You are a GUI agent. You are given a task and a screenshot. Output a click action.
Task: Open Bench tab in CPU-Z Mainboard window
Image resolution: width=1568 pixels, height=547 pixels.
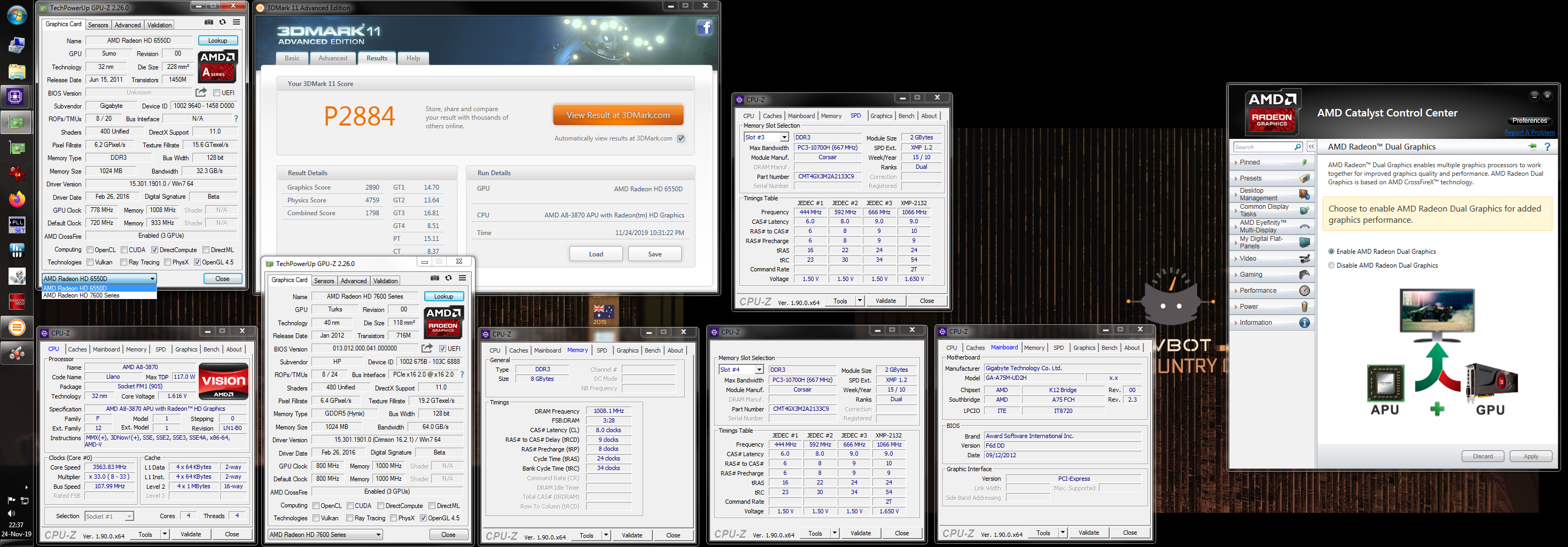click(1110, 348)
